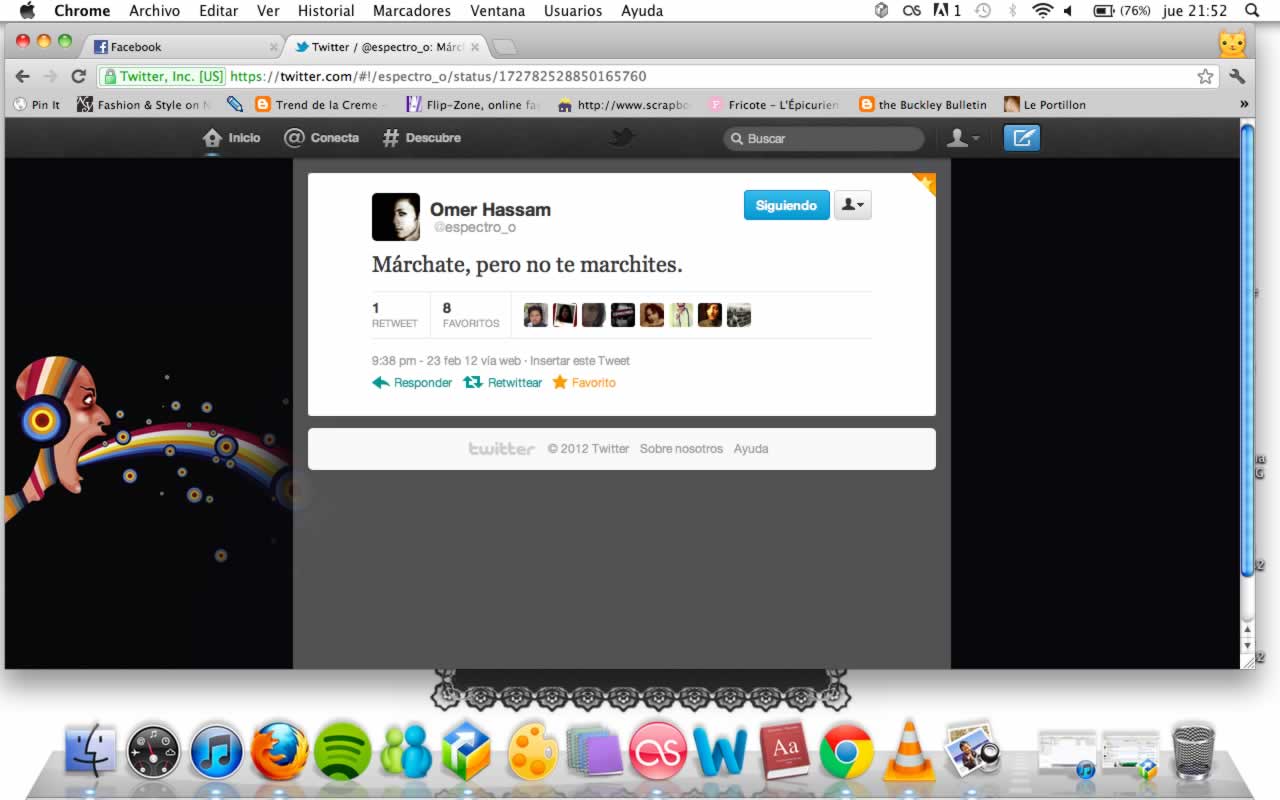
Task: Open VLC cone icon in dock
Action: [x=908, y=750]
